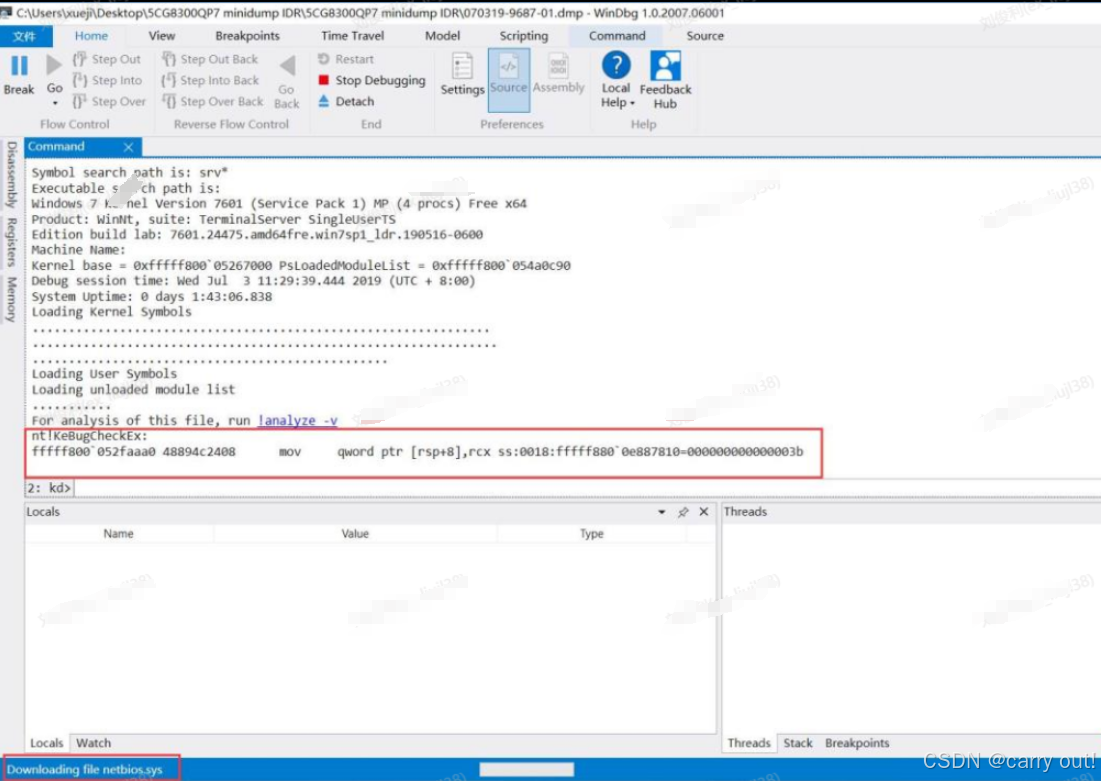The width and height of the screenshot is (1101, 781).
Task: Click the Type column header in Locals
Action: click(591, 534)
